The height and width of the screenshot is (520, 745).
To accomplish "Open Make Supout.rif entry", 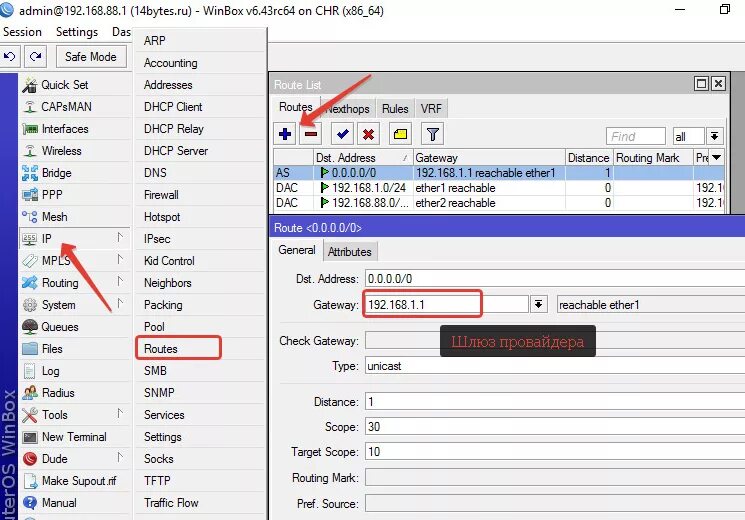I will click(75, 481).
